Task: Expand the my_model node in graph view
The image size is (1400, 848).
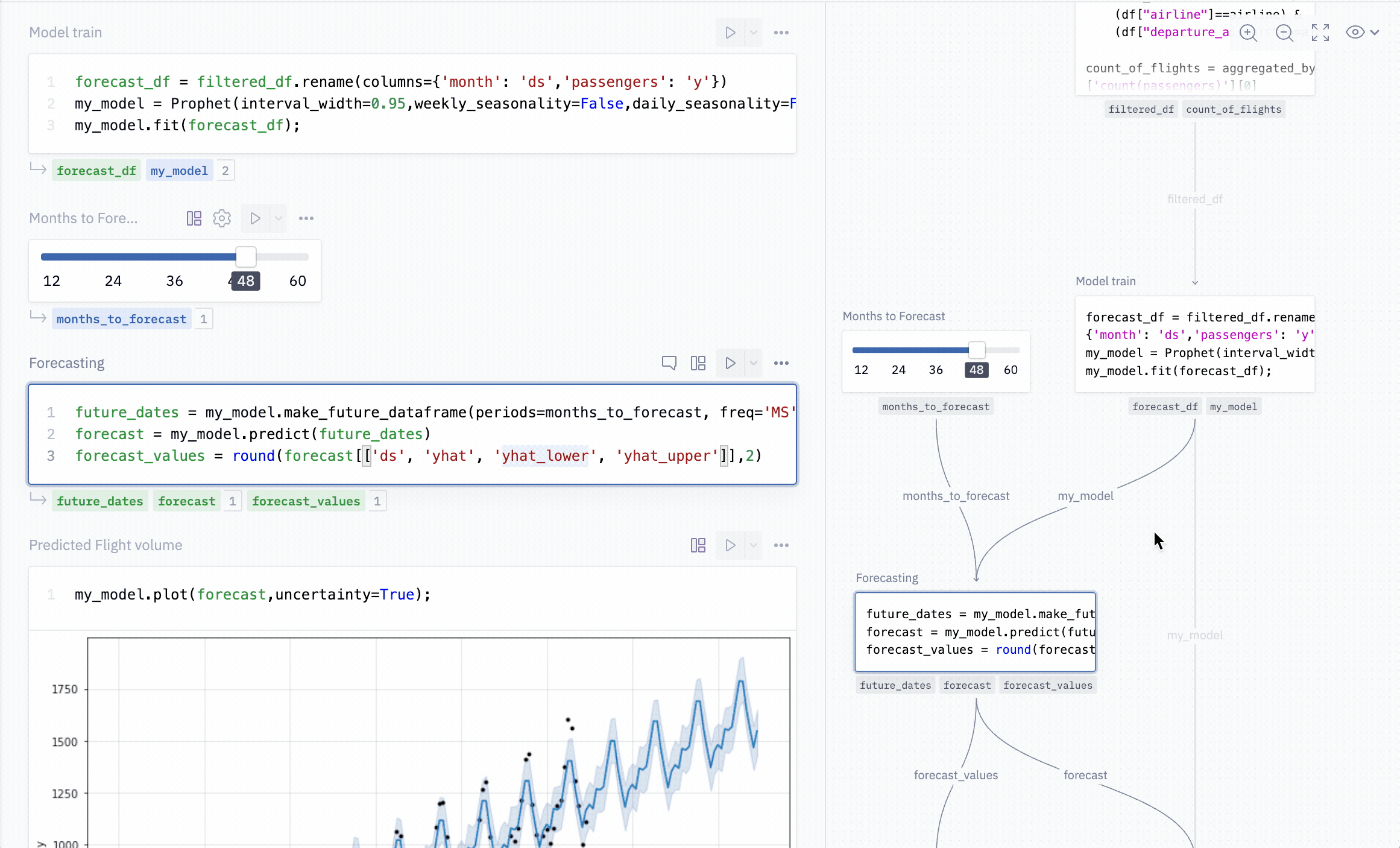Action: pyautogui.click(x=1195, y=634)
